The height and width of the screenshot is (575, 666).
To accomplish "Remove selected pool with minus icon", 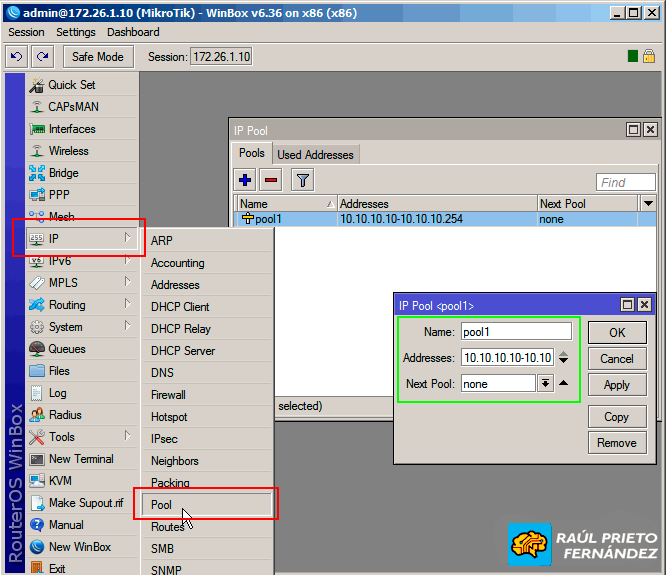I will 270,180.
